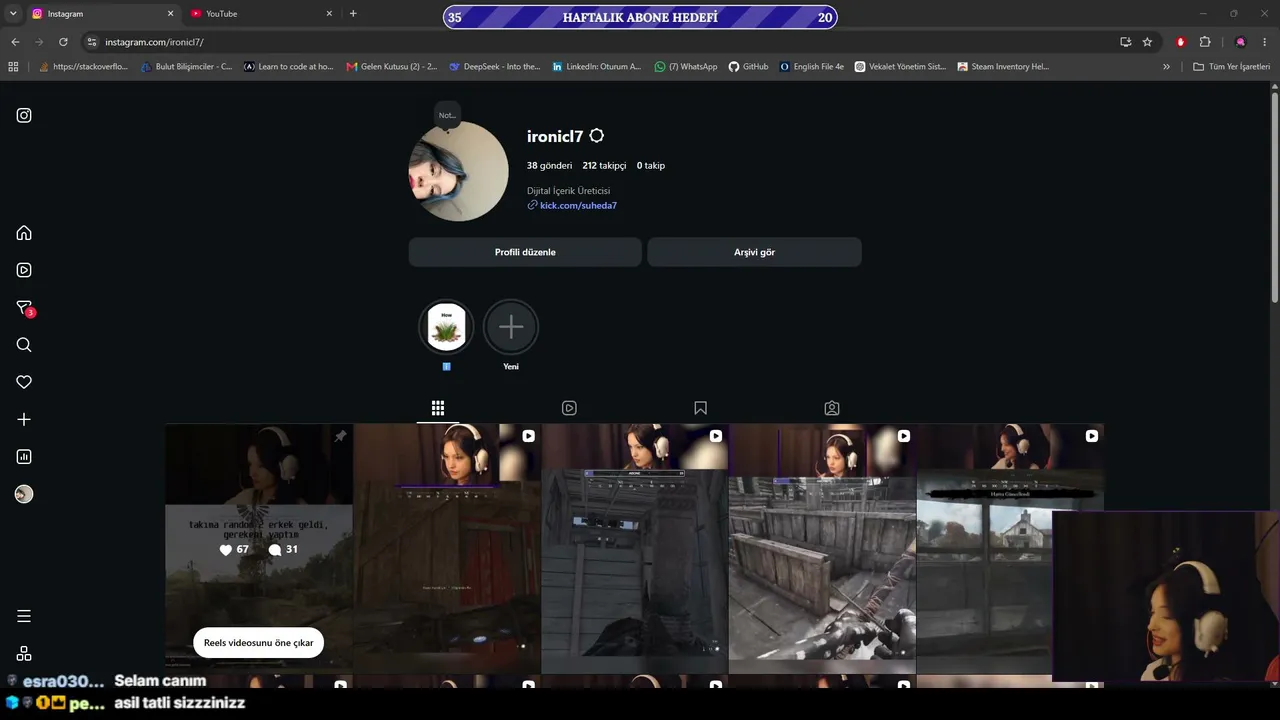The width and height of the screenshot is (1280, 720).
Task: Open WhatsApp bookmark
Action: tap(686, 67)
